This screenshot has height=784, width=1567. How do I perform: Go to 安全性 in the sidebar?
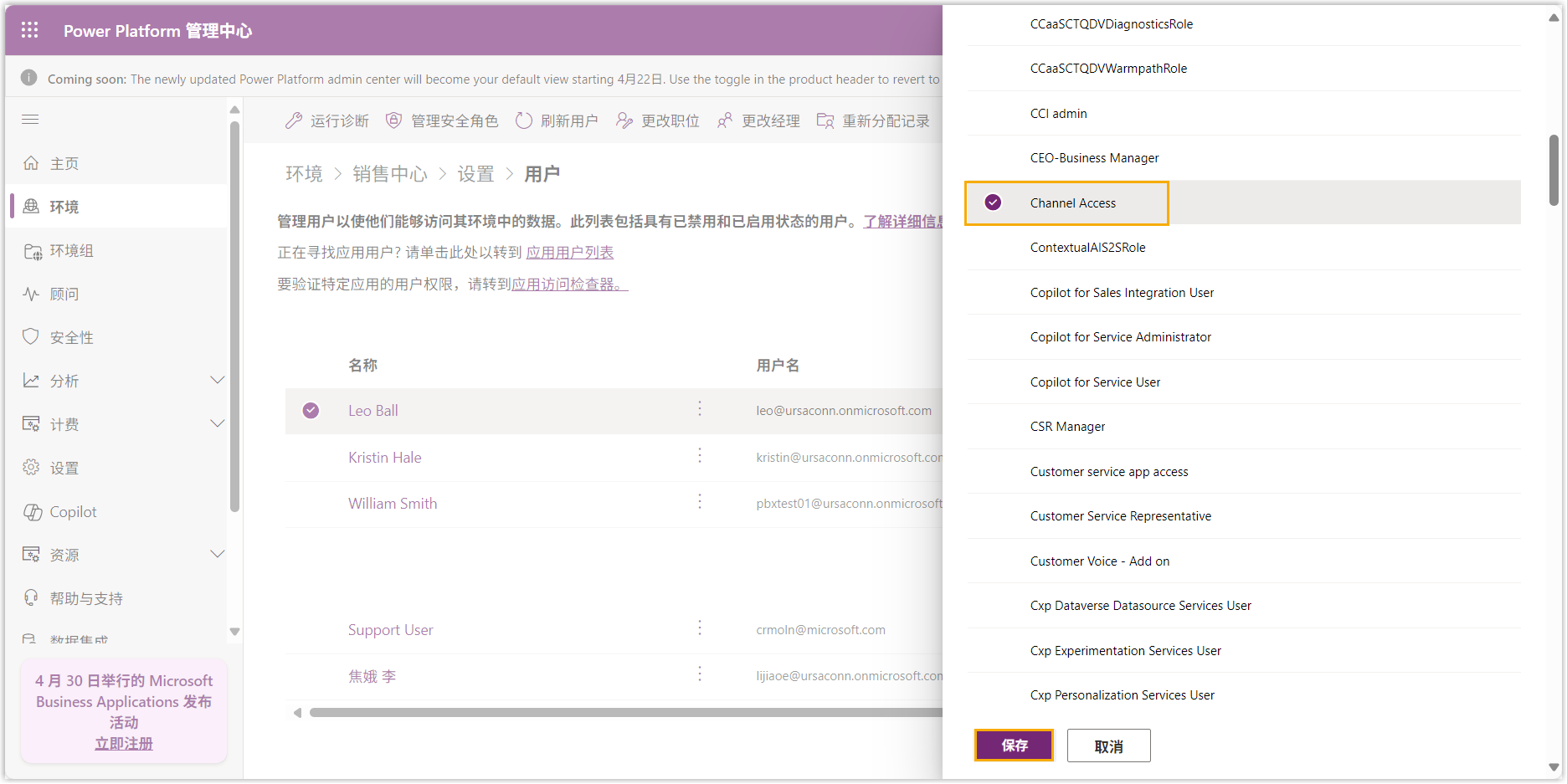click(71, 338)
